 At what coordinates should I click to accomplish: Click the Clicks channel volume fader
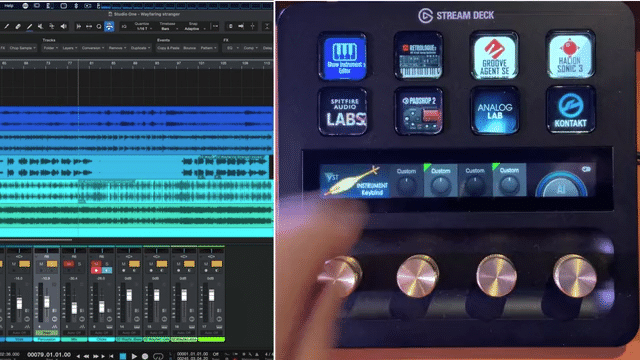click(x=102, y=307)
